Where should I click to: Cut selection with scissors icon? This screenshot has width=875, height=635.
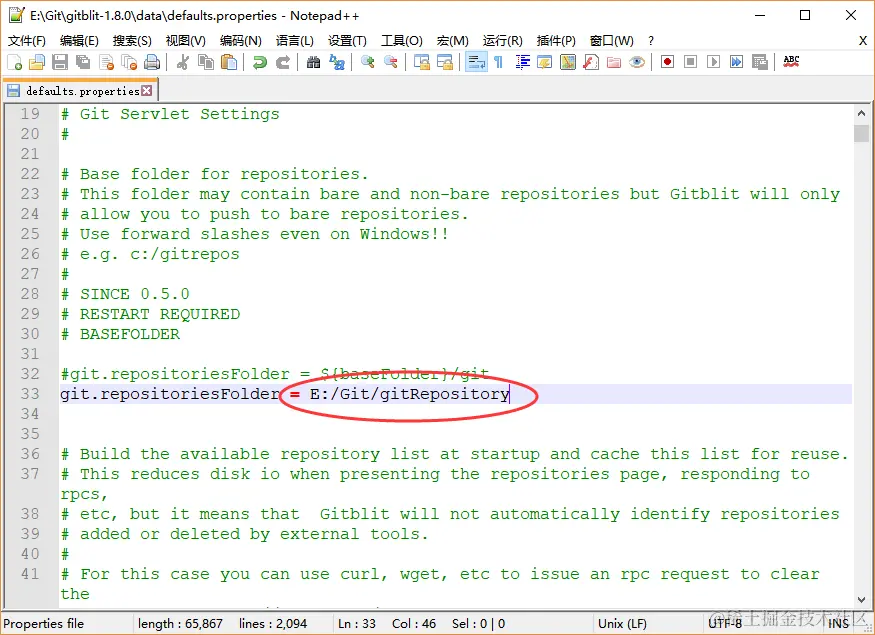tap(182, 62)
